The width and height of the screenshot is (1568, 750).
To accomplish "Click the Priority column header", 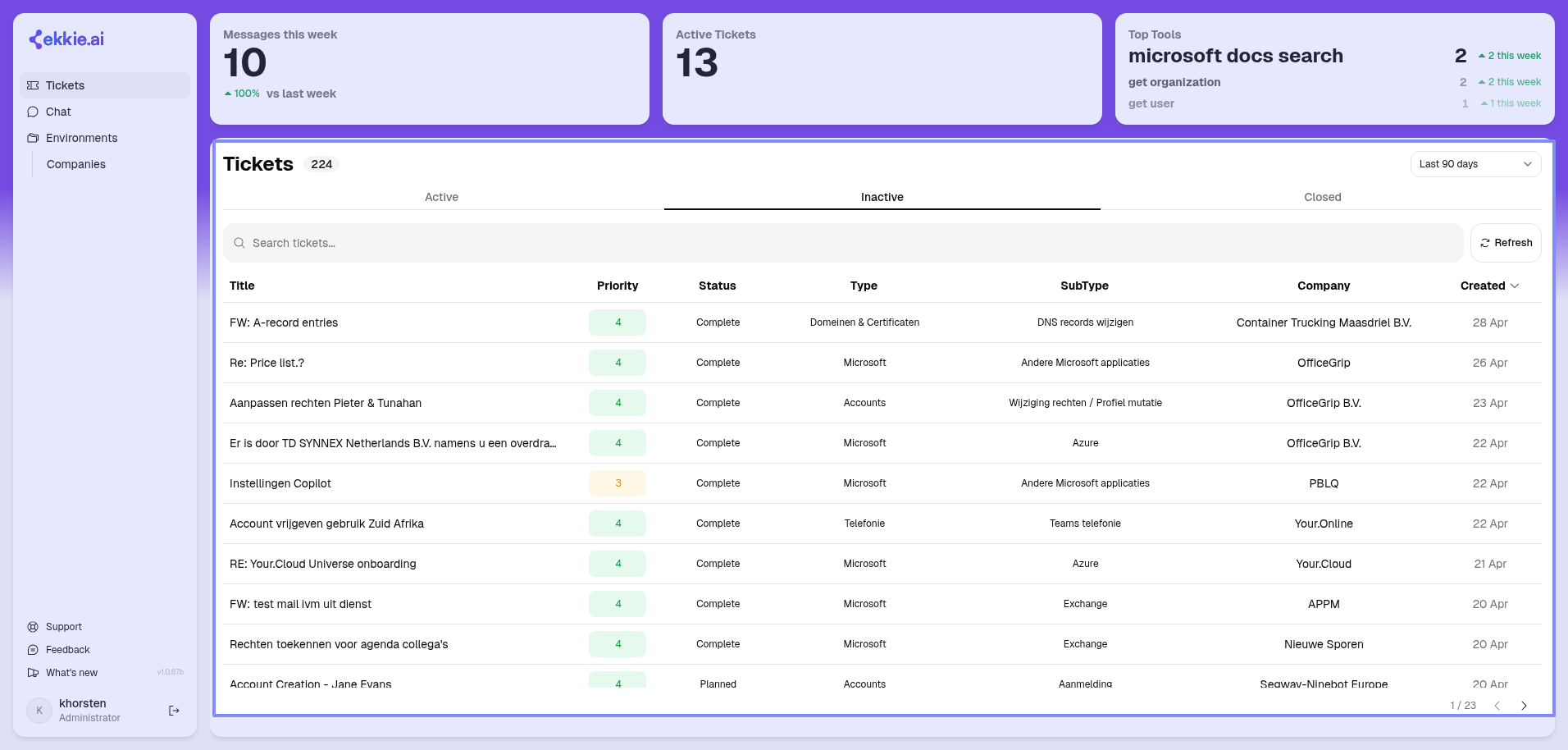I will pyautogui.click(x=618, y=286).
